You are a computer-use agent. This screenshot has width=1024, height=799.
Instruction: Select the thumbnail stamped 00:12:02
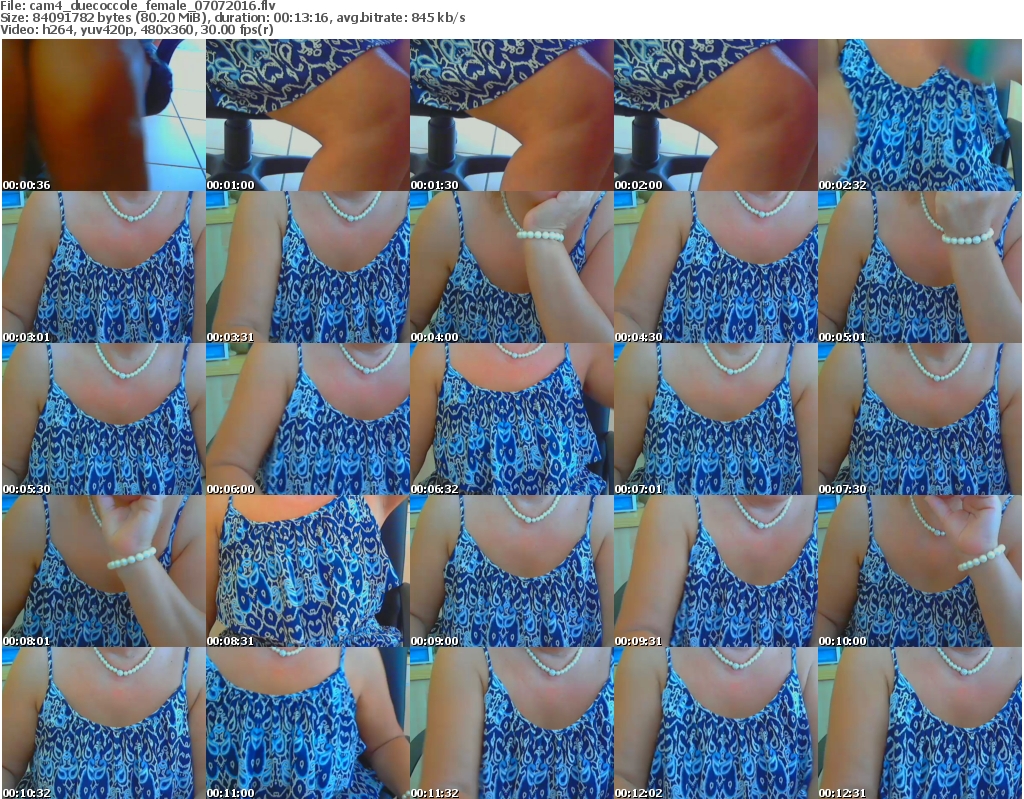click(716, 723)
